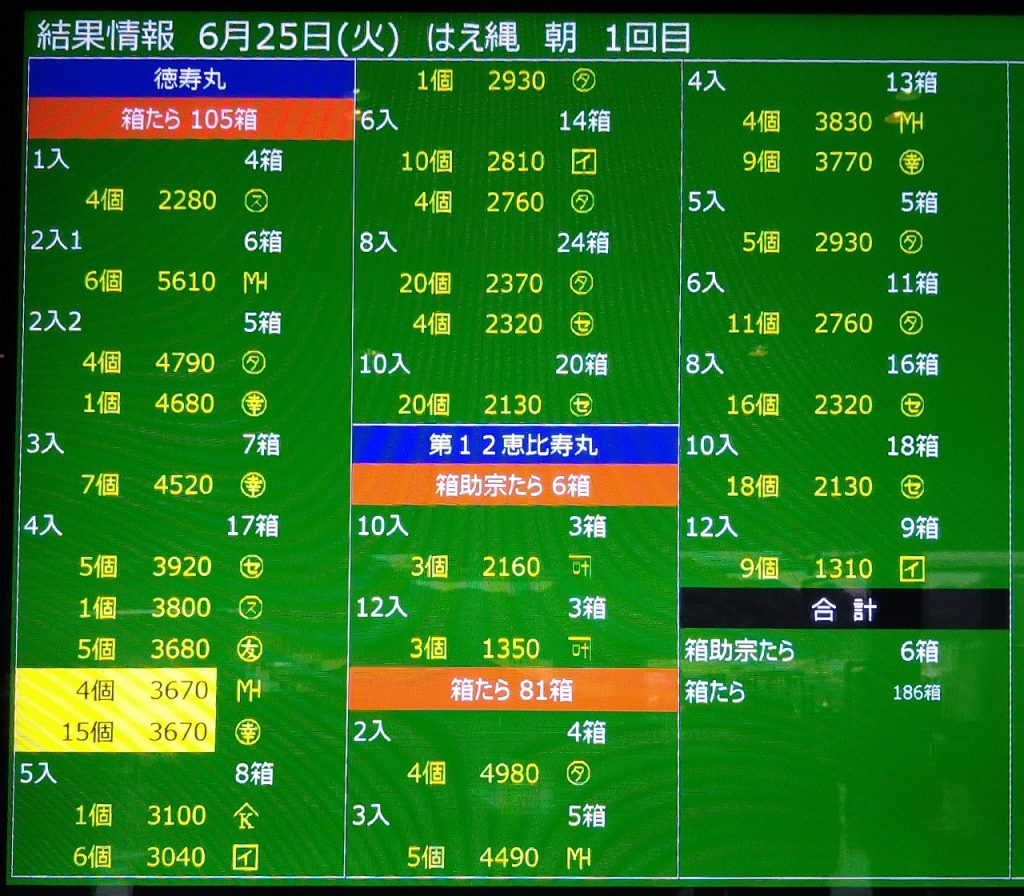This screenshot has height=896, width=1024.
Task: Click the circled セ mark beside 3920
Action: (254, 567)
